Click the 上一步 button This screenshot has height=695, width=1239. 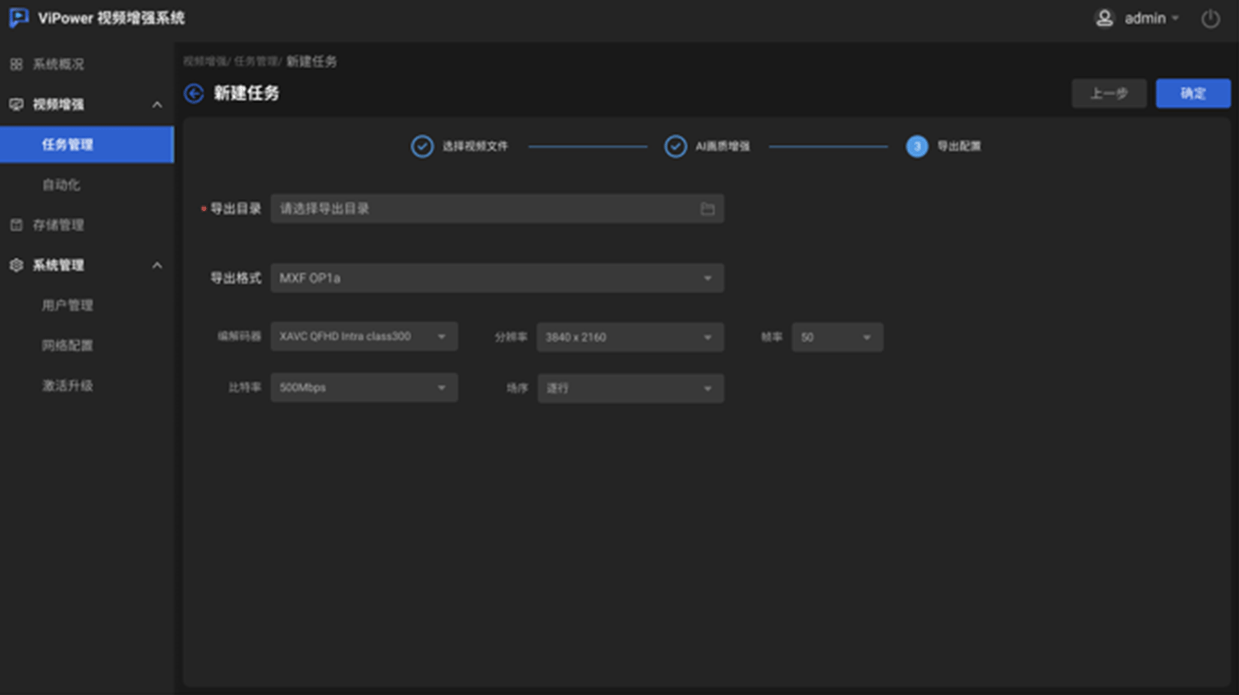tap(1108, 94)
